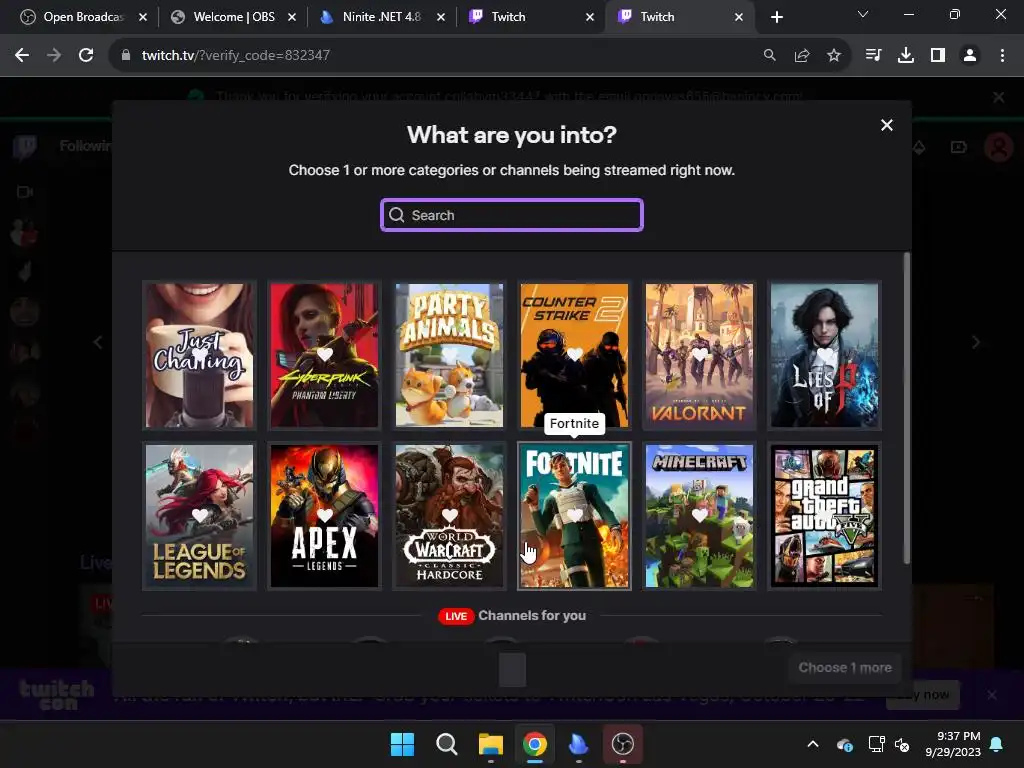Select the Counter-Strike 2 category
The image size is (1024, 768).
[575, 355]
